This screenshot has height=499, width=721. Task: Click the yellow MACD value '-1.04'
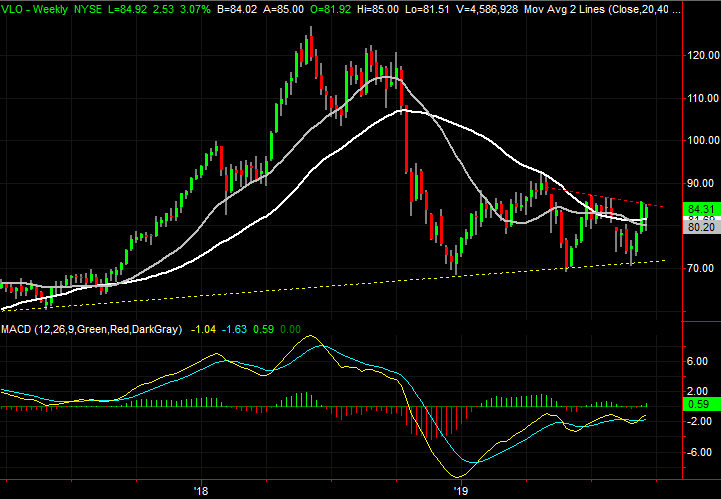click(x=203, y=329)
